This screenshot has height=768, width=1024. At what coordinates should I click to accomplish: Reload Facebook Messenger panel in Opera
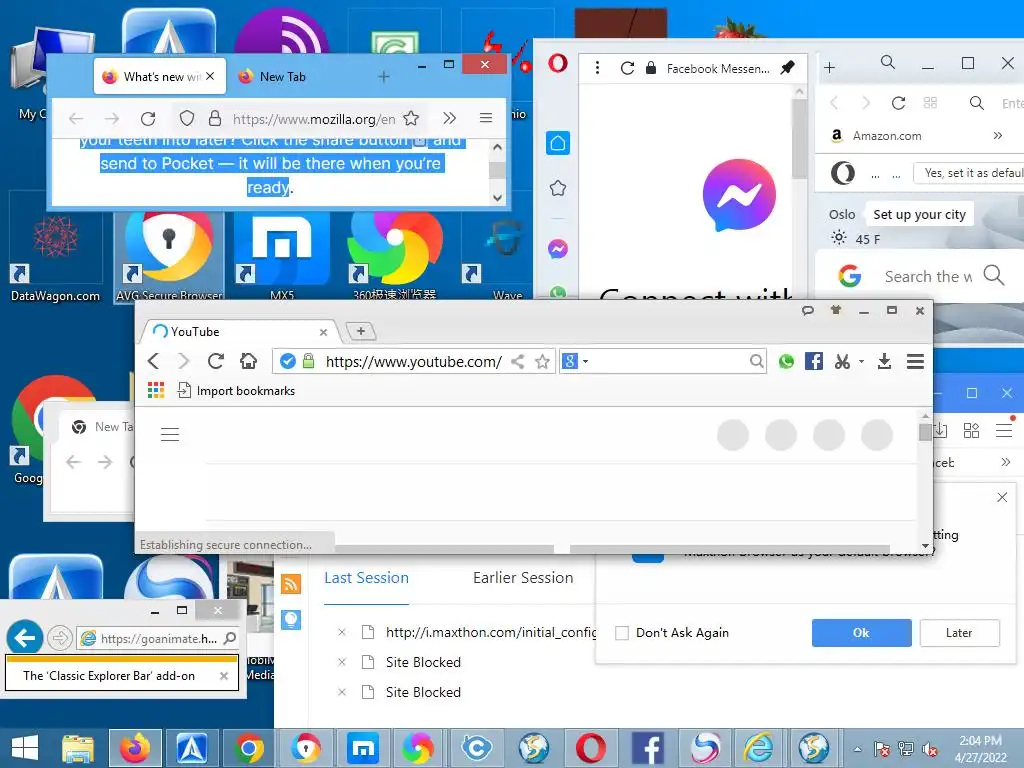[x=627, y=68]
